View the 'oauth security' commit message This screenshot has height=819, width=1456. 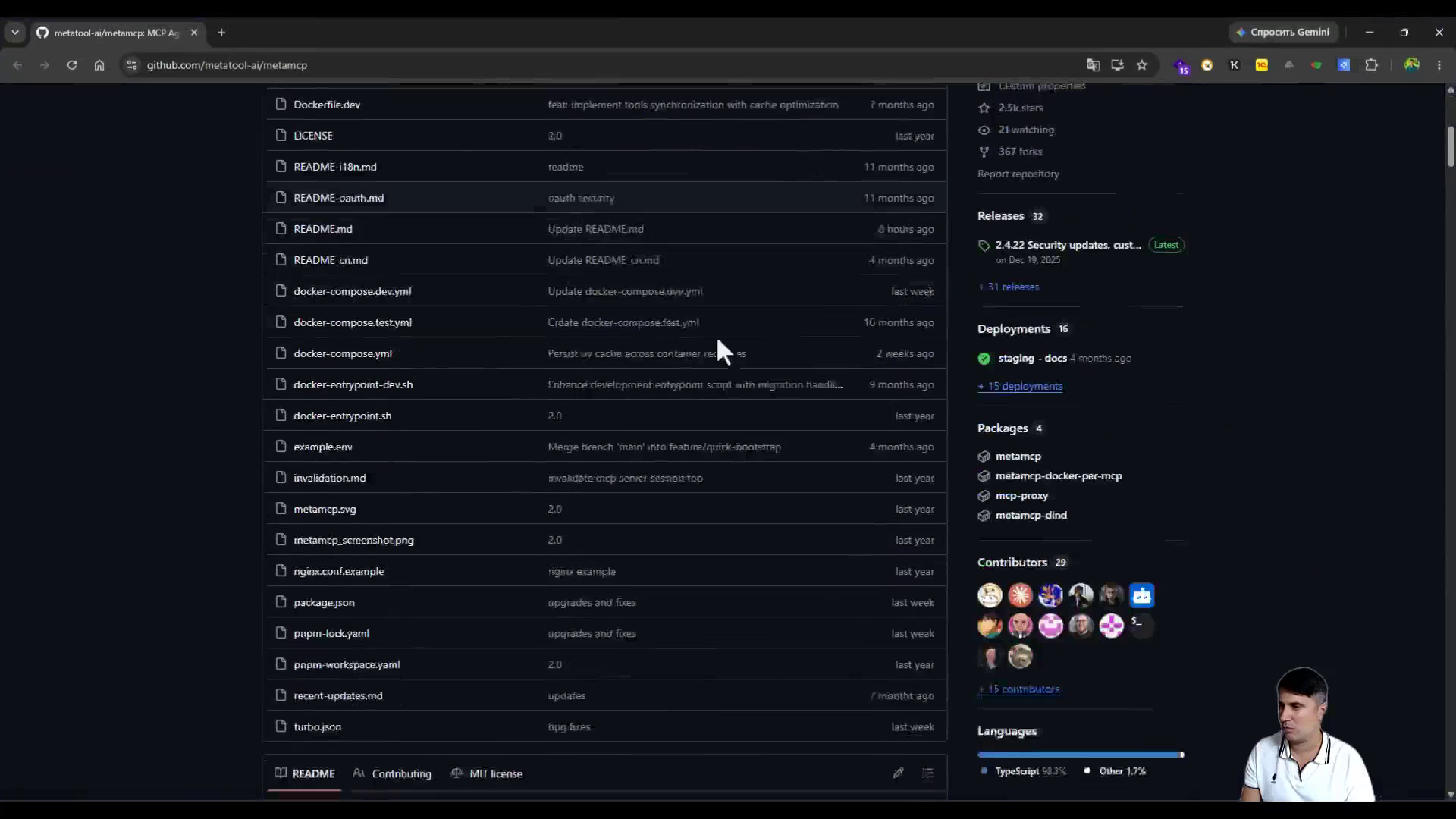click(581, 198)
